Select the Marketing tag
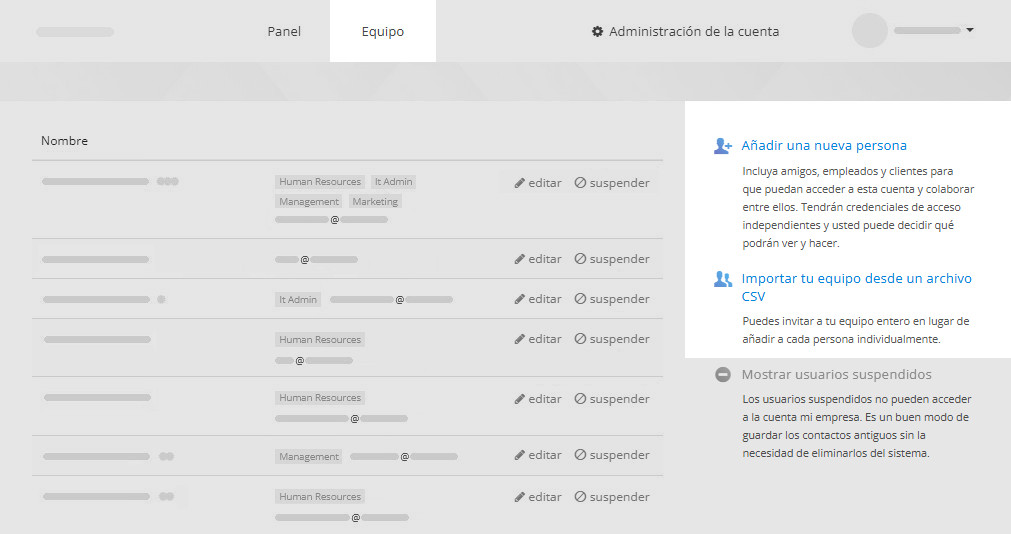 click(375, 202)
